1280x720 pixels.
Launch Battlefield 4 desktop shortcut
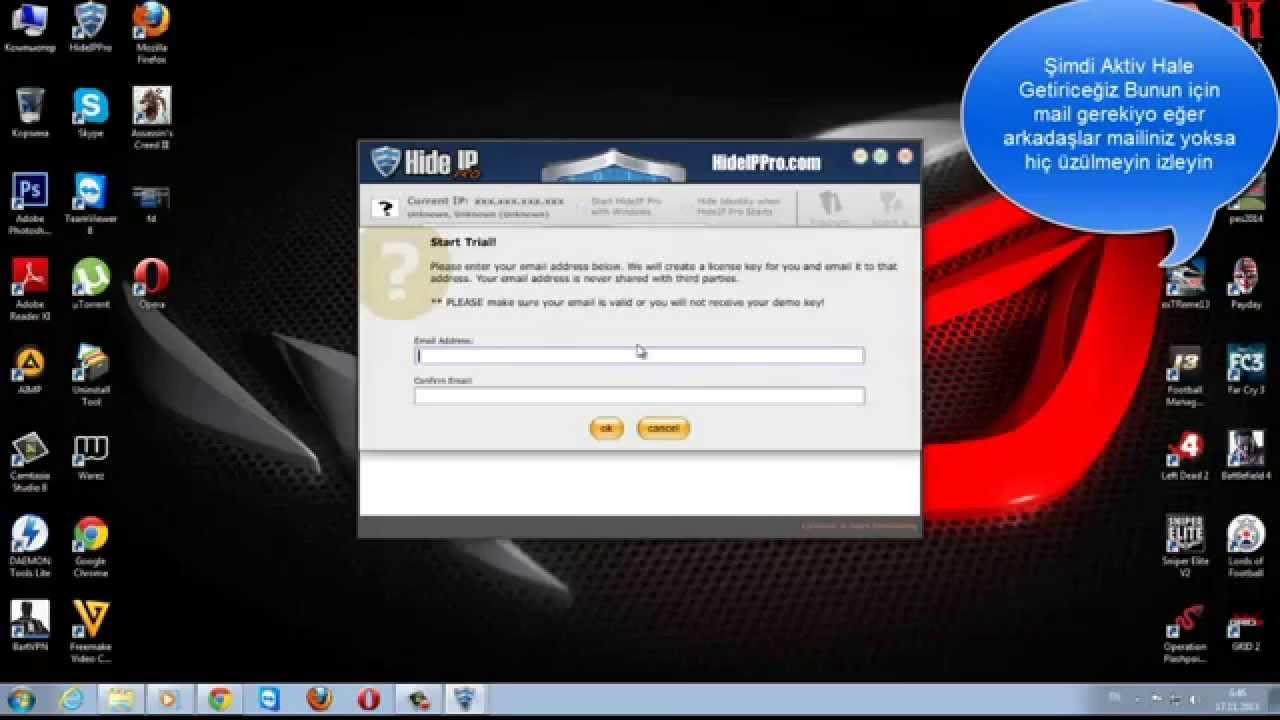point(1246,456)
